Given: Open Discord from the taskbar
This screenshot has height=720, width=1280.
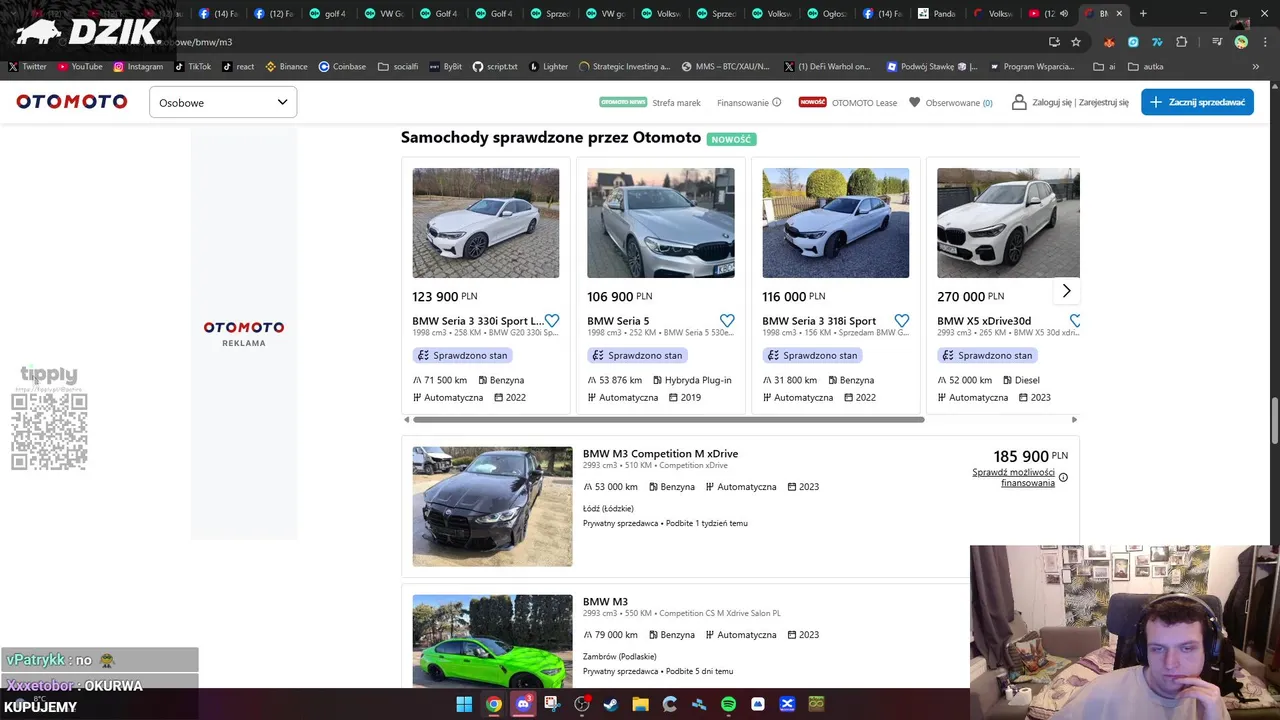Looking at the screenshot, I should 523,704.
